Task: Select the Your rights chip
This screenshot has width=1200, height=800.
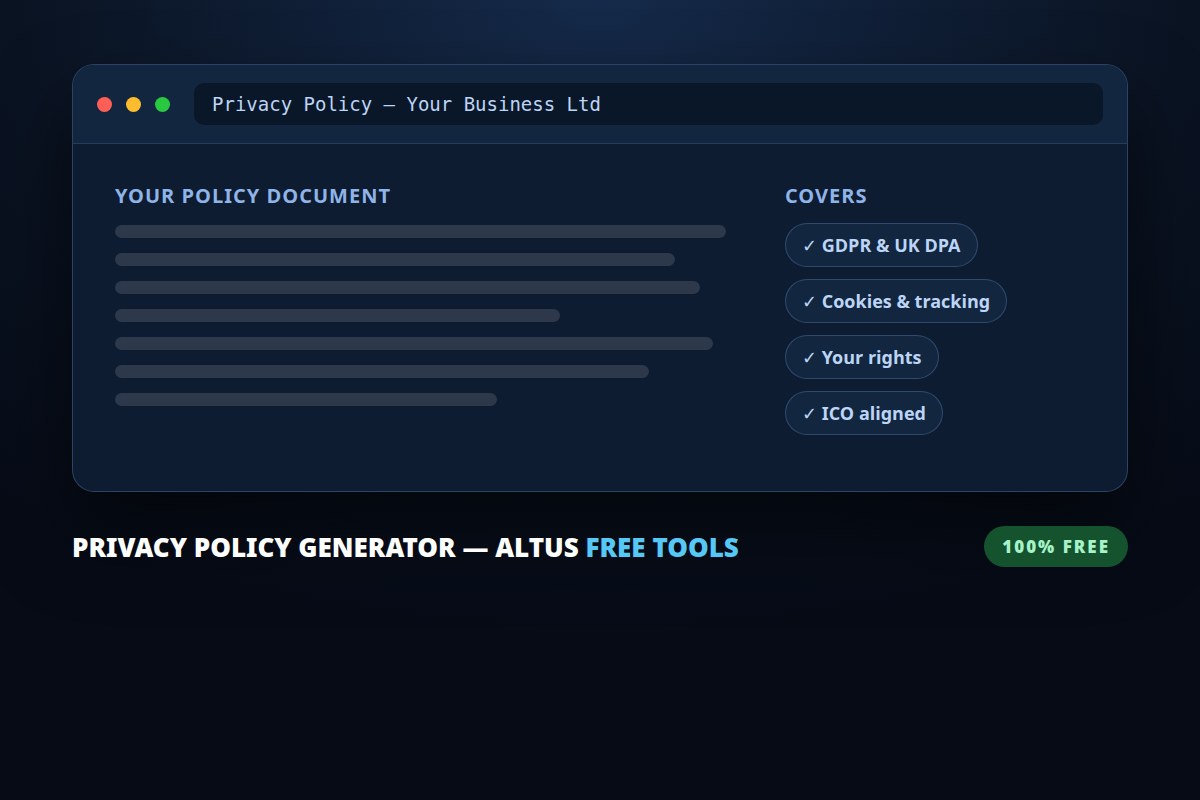Action: [862, 357]
